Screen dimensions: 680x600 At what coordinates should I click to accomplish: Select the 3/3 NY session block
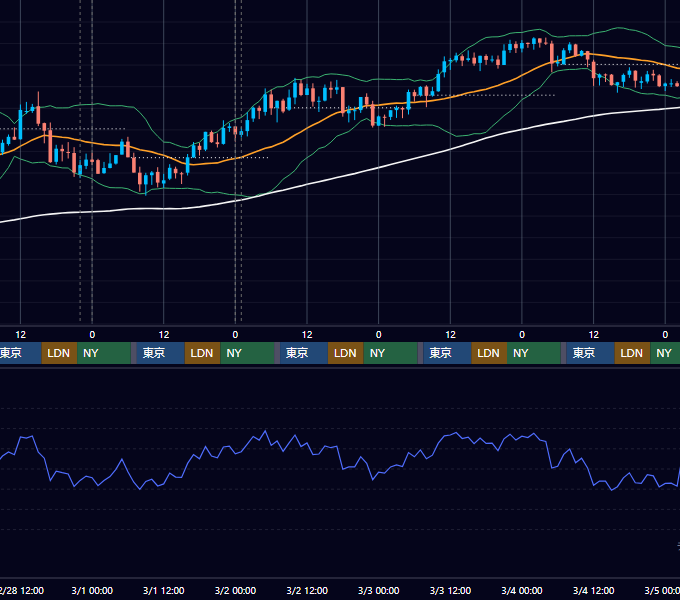pyautogui.click(x=534, y=353)
